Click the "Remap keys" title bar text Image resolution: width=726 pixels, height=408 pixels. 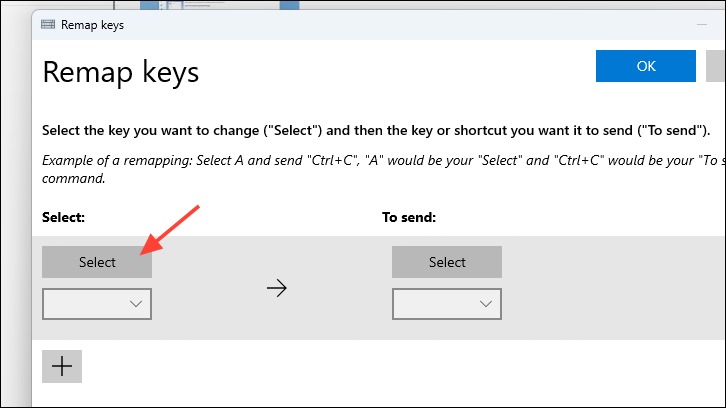tap(93, 25)
